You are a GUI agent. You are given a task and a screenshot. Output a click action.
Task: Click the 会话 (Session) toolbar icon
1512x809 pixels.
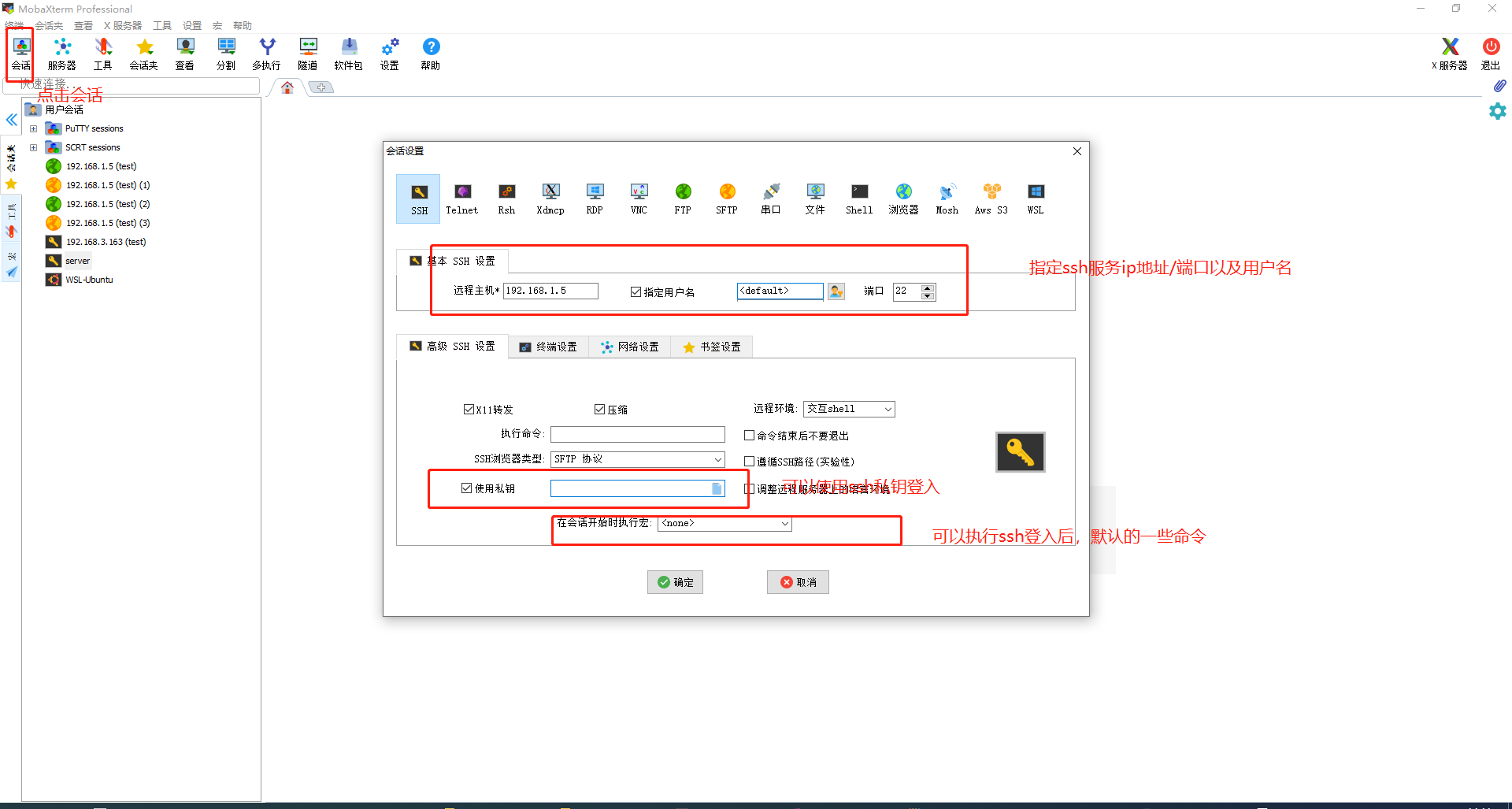click(x=21, y=54)
